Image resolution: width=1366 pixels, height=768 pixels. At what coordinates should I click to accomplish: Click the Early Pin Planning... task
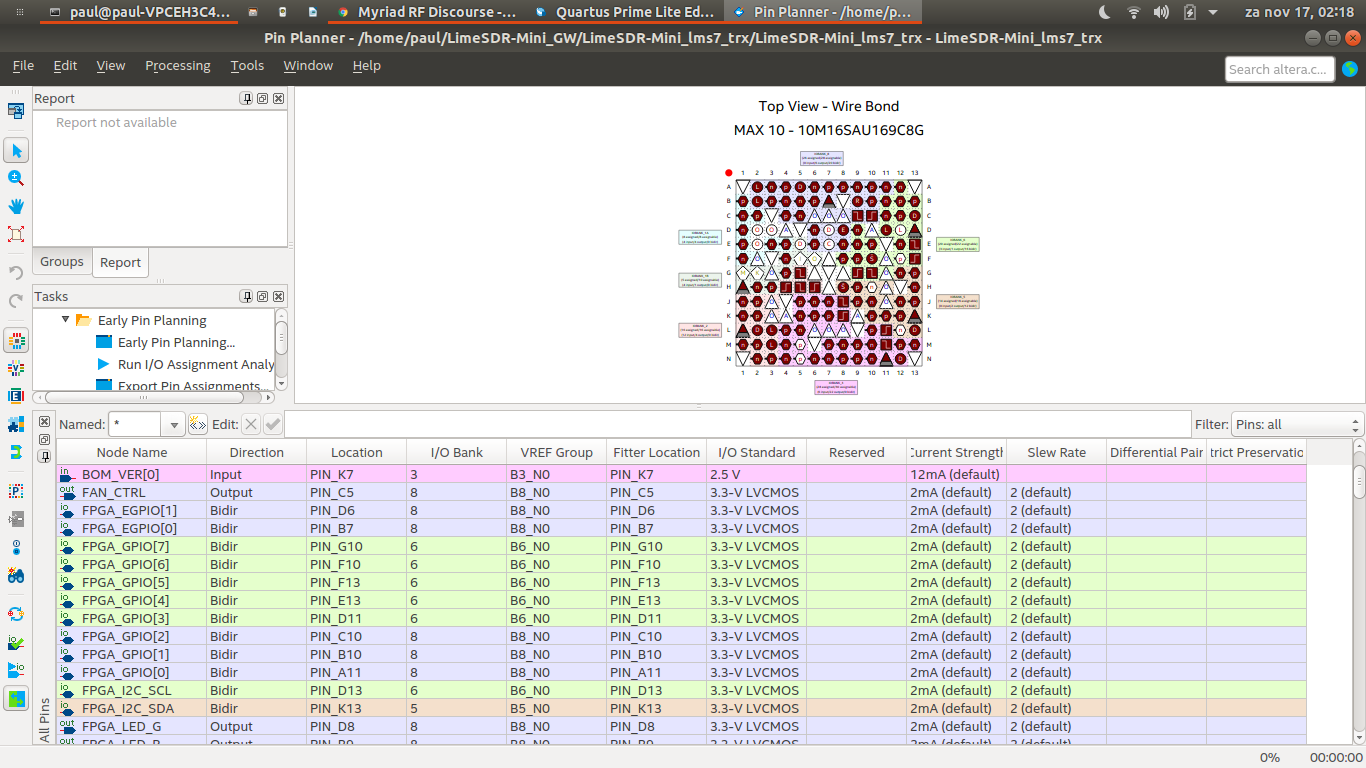coord(176,342)
